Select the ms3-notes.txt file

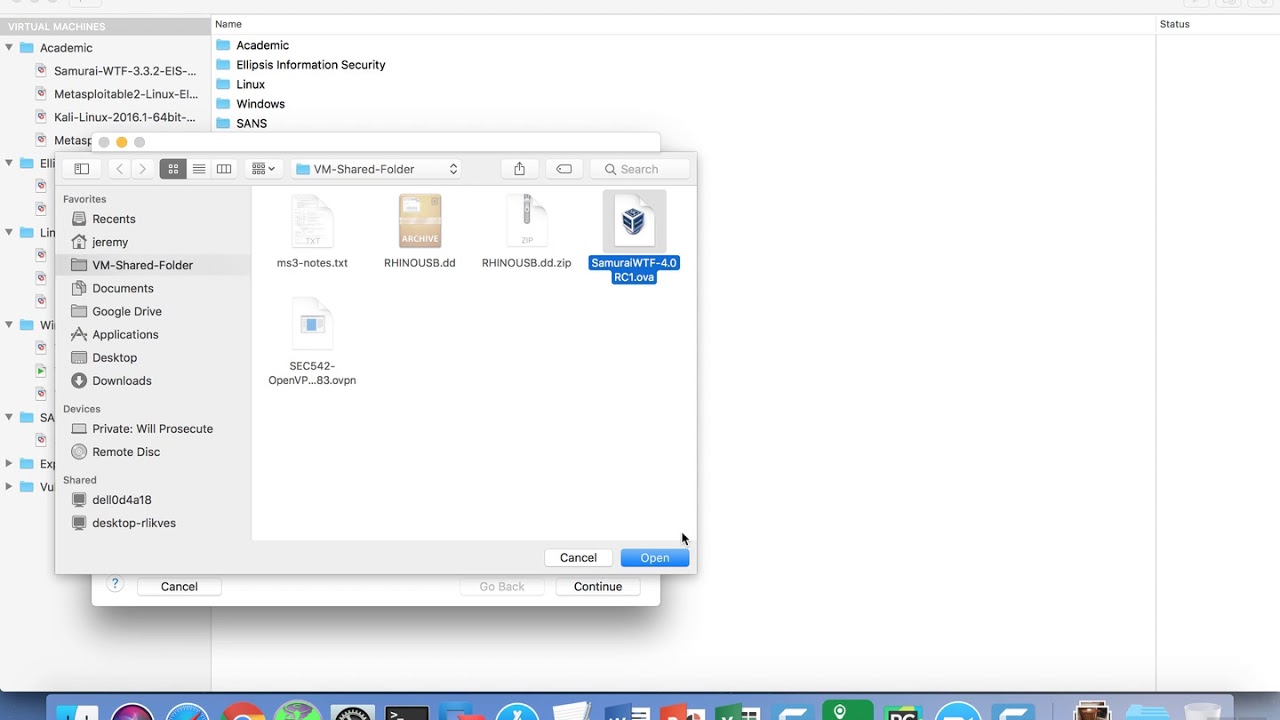pyautogui.click(x=312, y=233)
